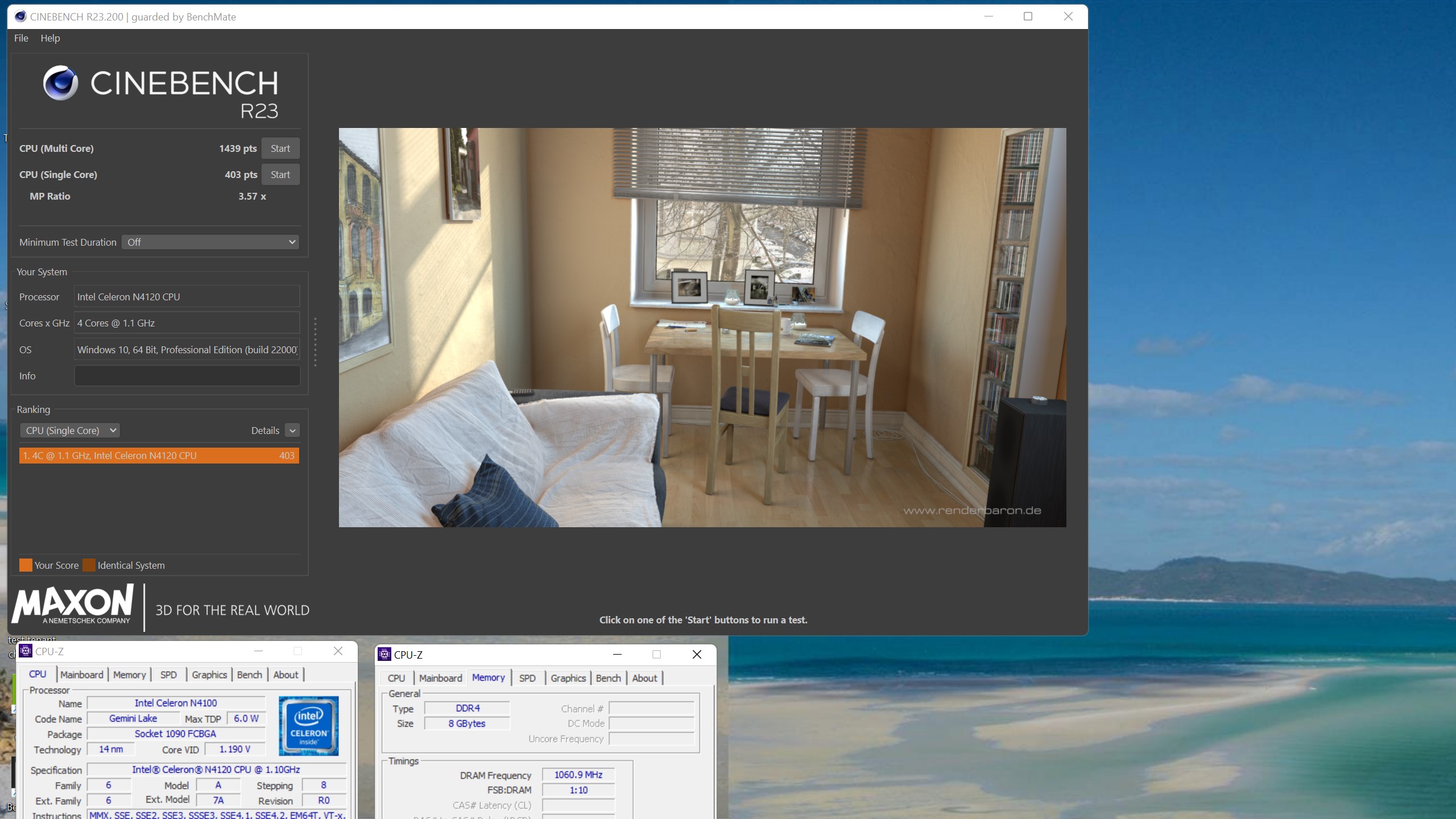The height and width of the screenshot is (819, 1456).
Task: Click the DRAM Frequency value 1060.9 MHz
Action: [578, 775]
